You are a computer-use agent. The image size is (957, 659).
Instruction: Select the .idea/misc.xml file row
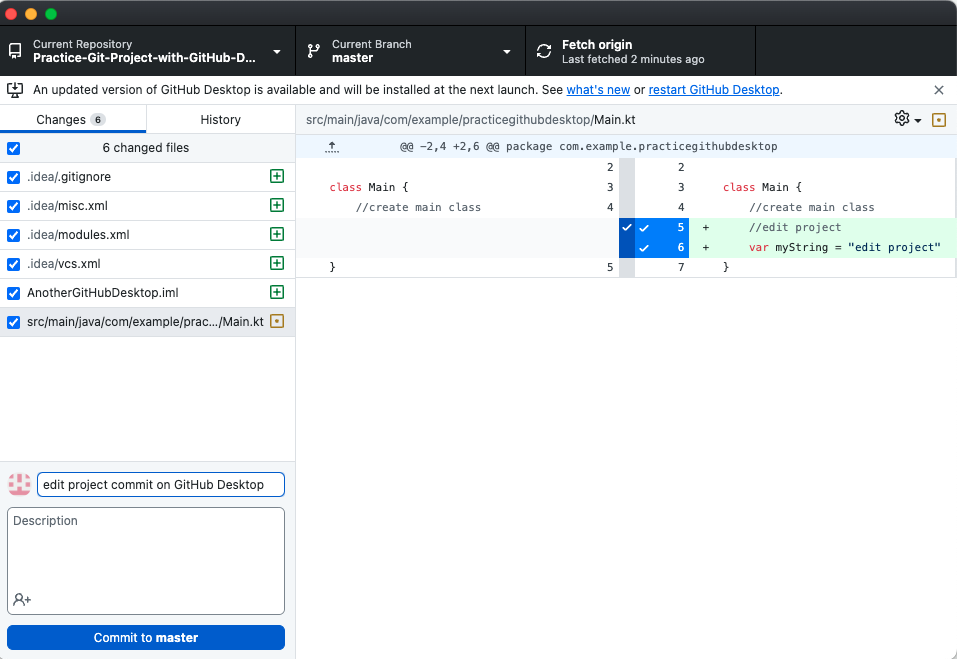pos(147,206)
